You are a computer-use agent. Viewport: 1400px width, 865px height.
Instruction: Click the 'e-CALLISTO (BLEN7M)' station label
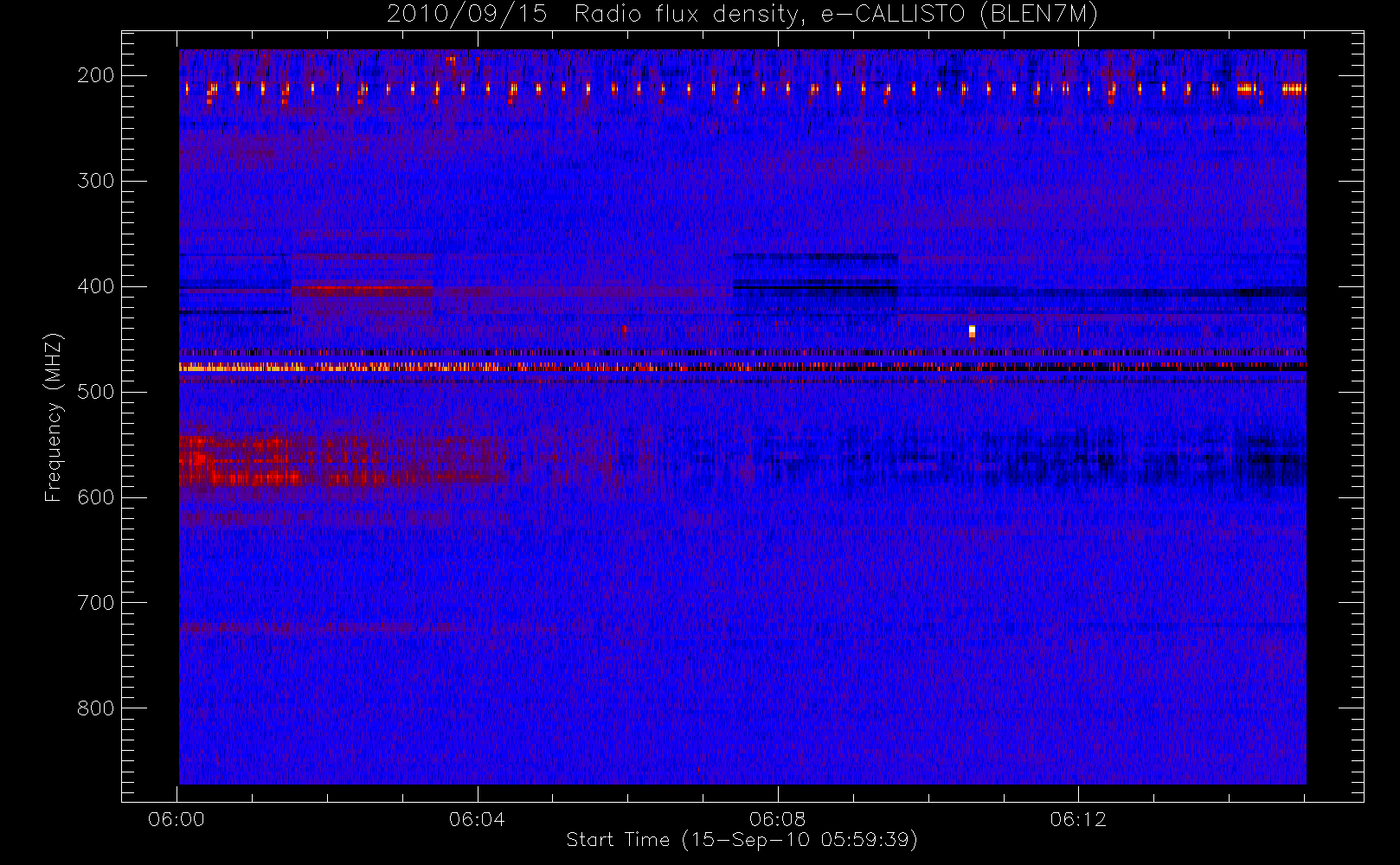point(959,15)
